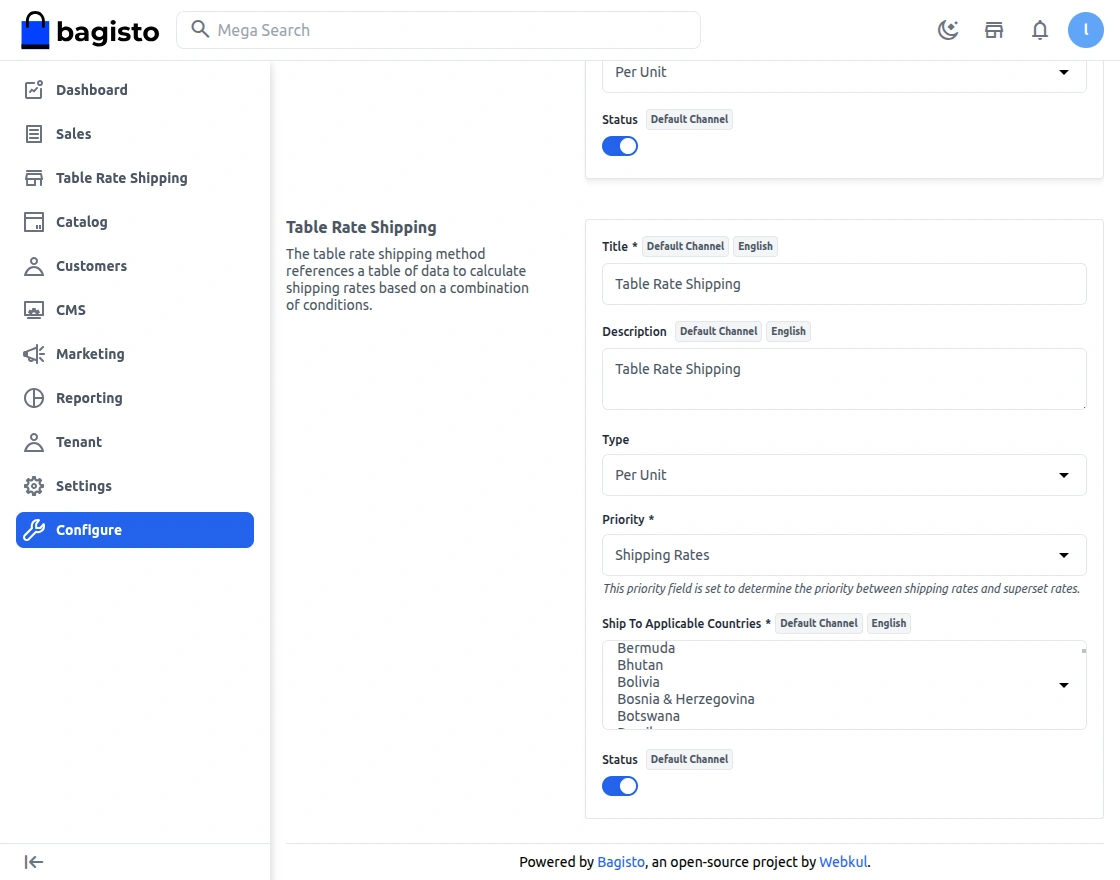1120x880 pixels.
Task: Click the bagisto wordmark
Action: click(x=108, y=31)
